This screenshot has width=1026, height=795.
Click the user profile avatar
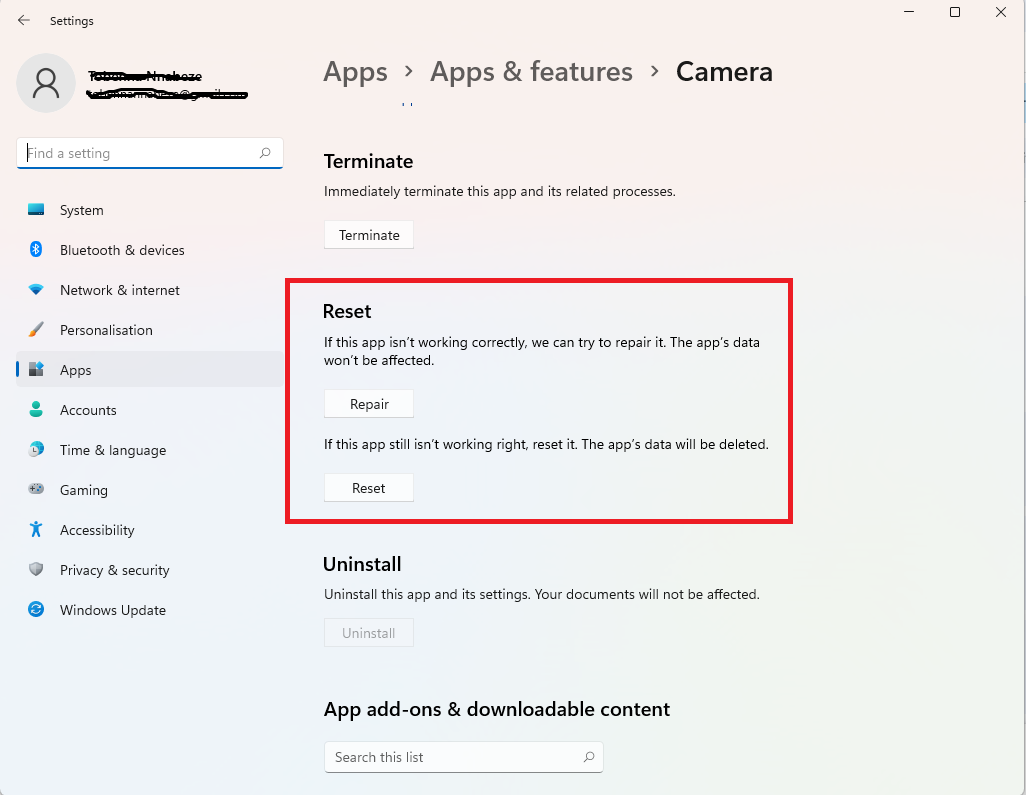tap(46, 83)
